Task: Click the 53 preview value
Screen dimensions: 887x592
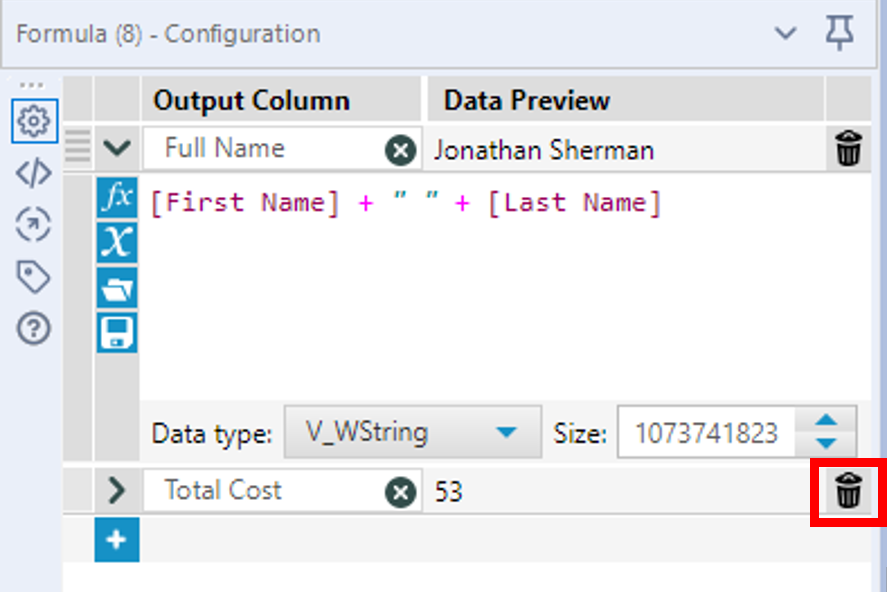Action: tap(449, 492)
